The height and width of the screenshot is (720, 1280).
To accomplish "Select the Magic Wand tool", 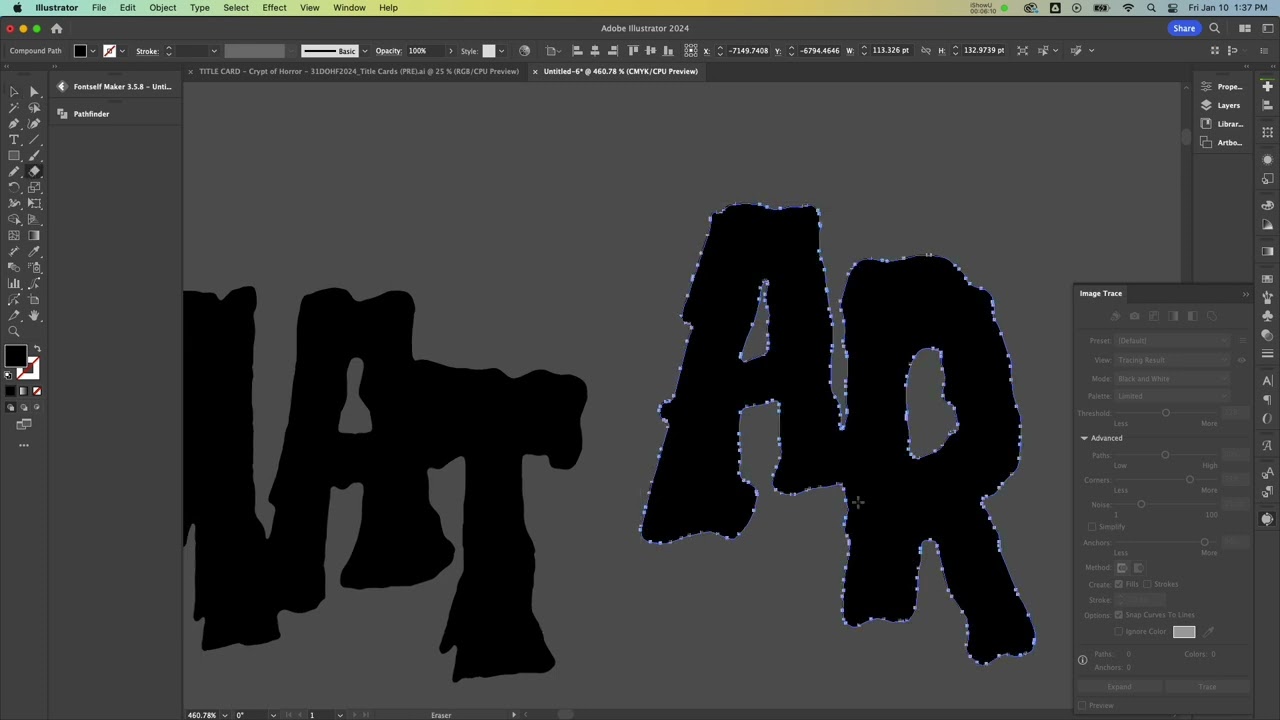I will point(14,108).
